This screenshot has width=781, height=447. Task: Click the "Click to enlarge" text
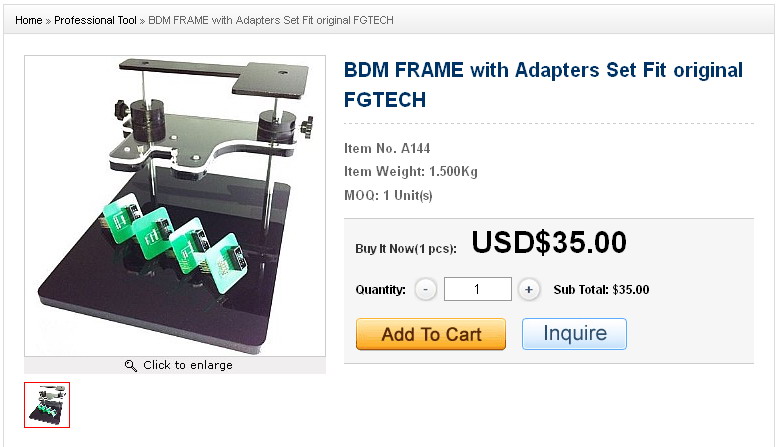(x=187, y=366)
